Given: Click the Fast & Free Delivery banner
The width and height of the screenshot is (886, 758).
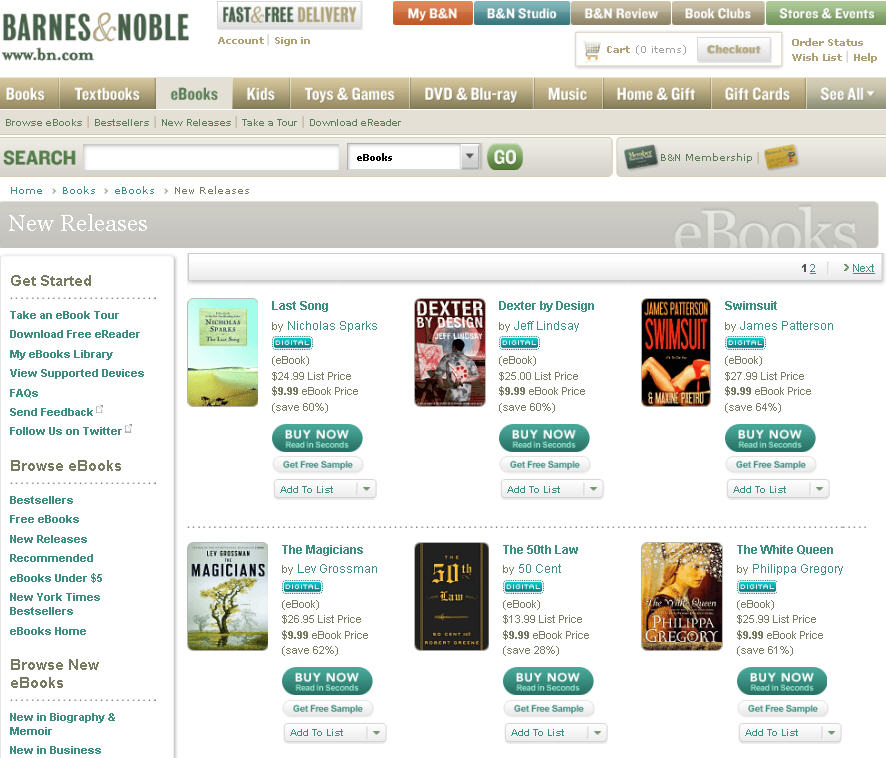Looking at the screenshot, I should pyautogui.click(x=289, y=15).
